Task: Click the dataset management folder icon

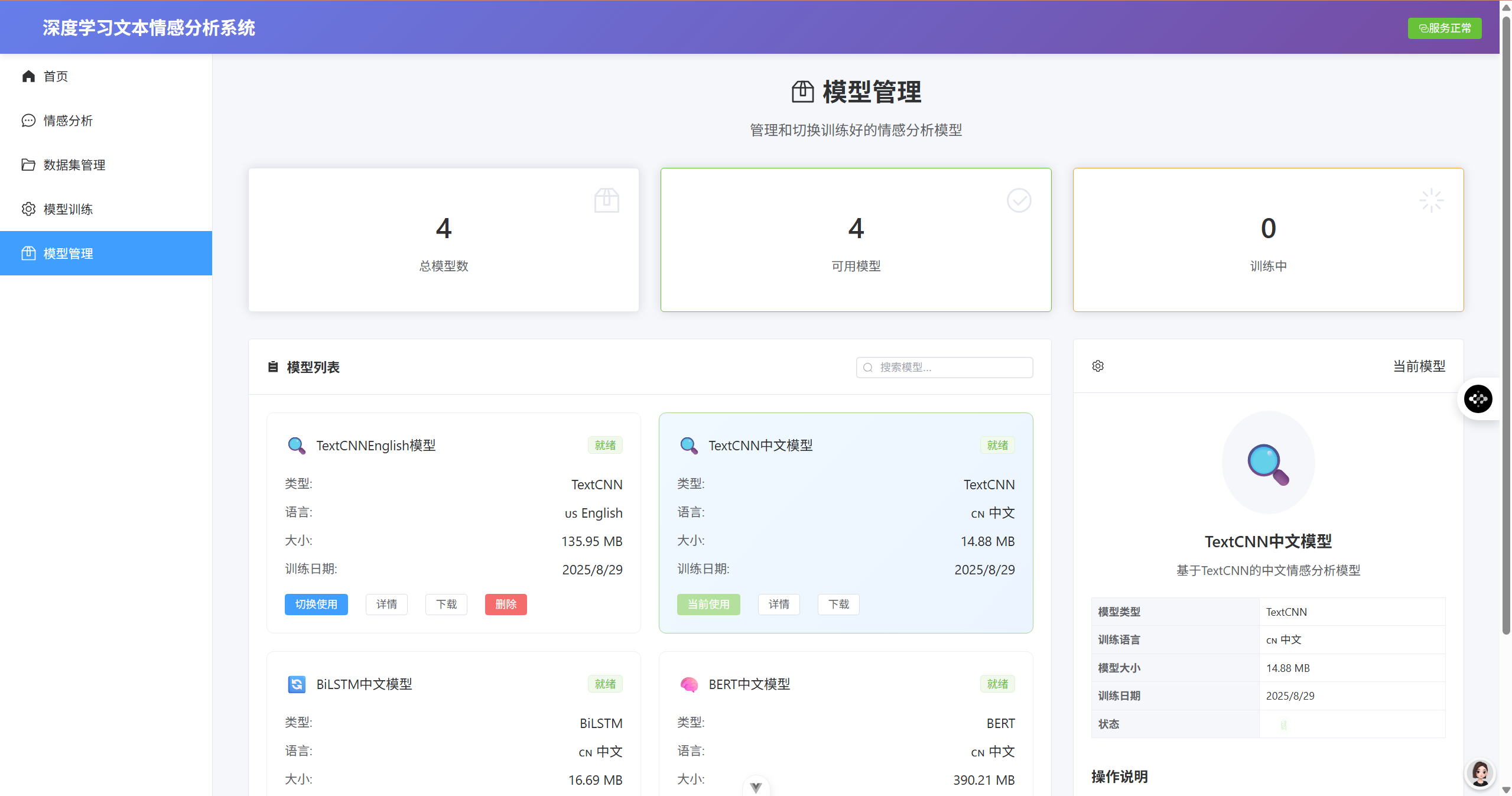Action: pos(28,165)
